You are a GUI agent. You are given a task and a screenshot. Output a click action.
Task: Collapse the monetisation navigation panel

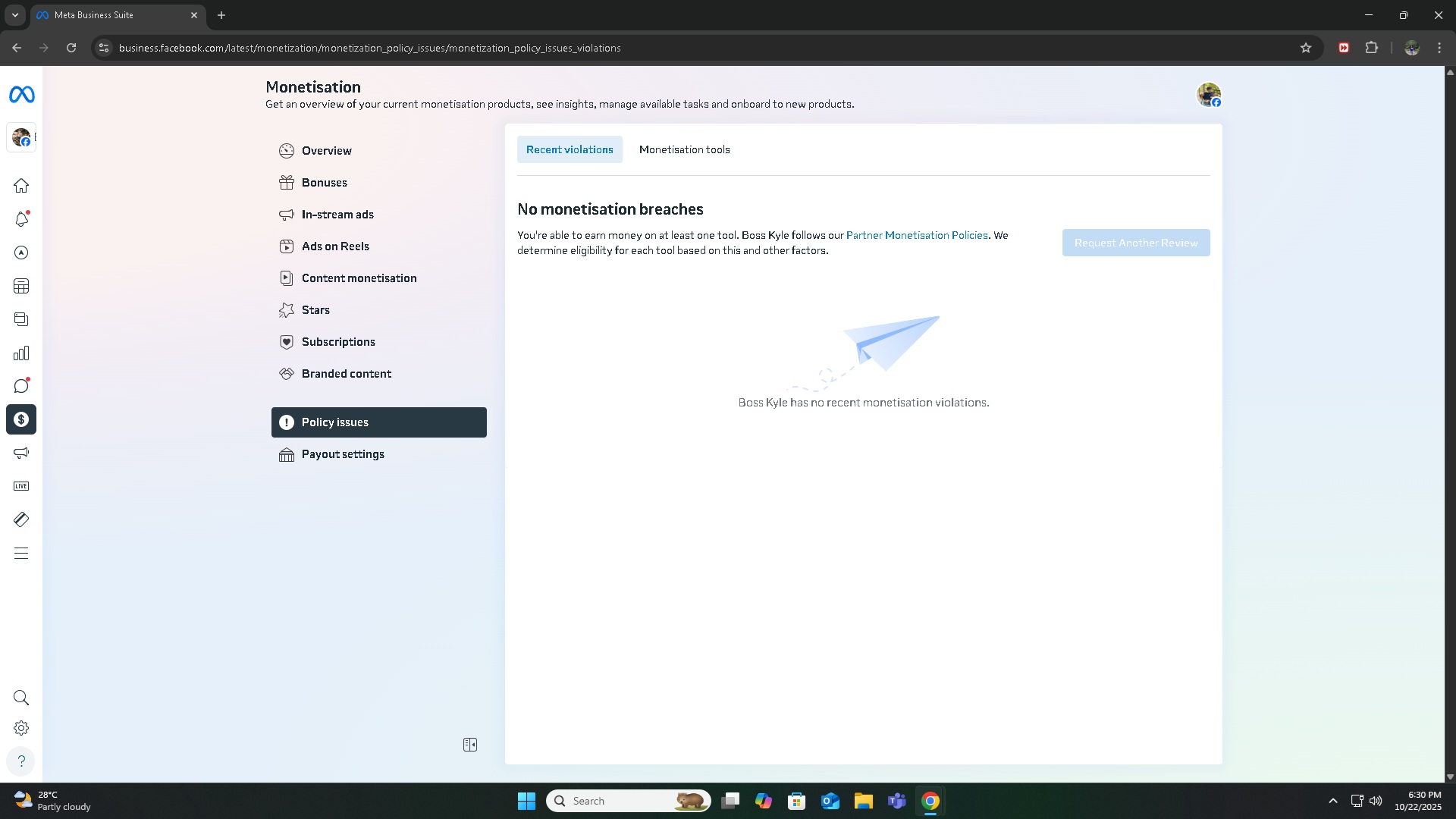click(470, 745)
